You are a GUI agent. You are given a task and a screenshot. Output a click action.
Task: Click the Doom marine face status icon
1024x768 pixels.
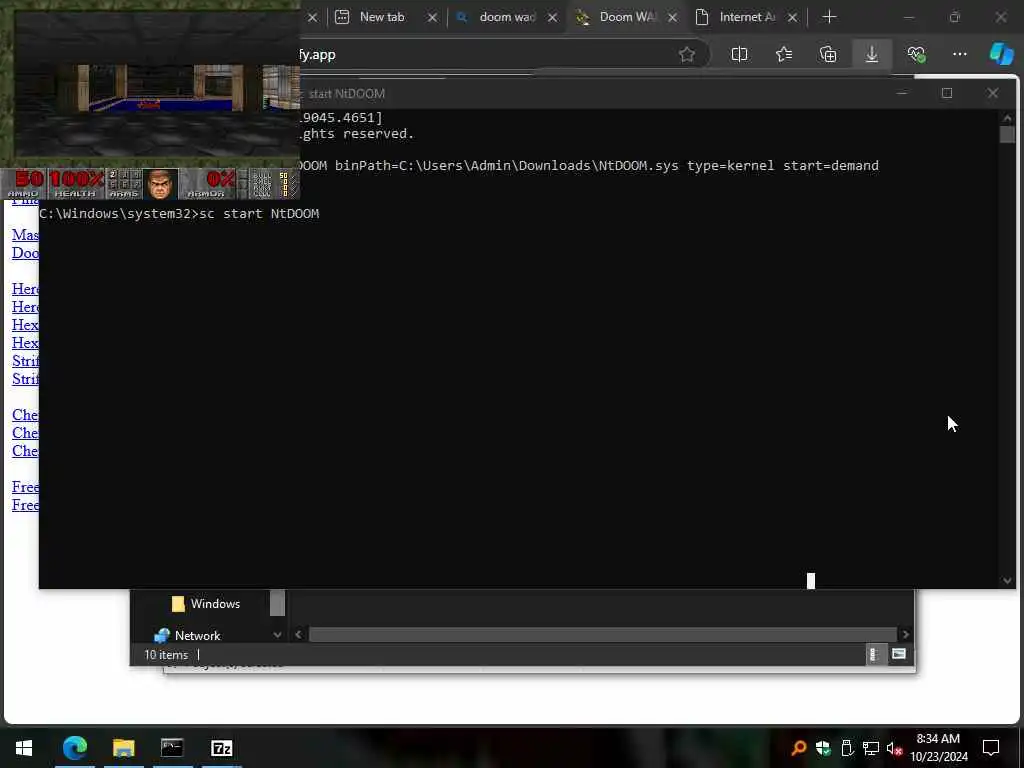pos(161,183)
